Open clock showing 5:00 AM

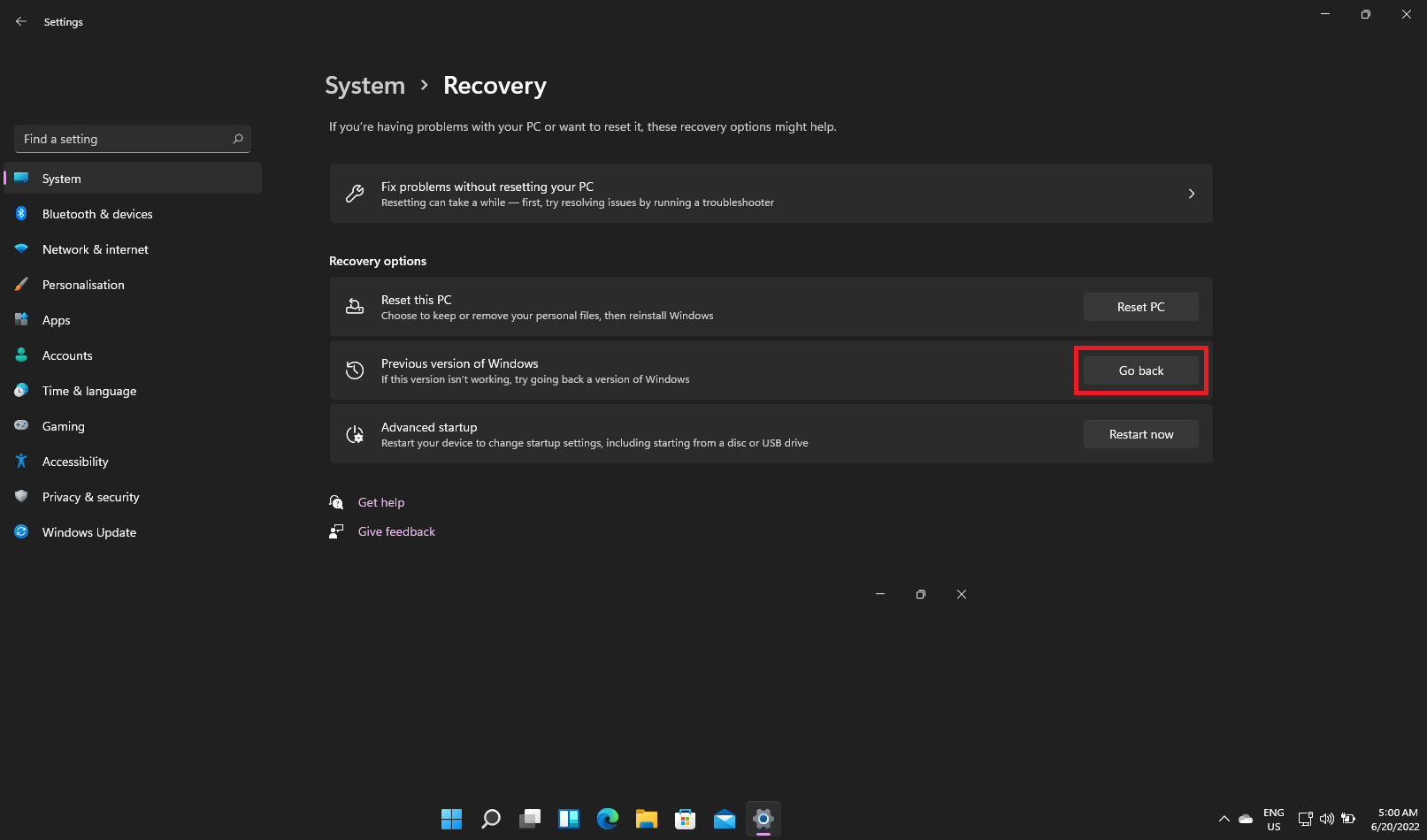pos(1396,820)
